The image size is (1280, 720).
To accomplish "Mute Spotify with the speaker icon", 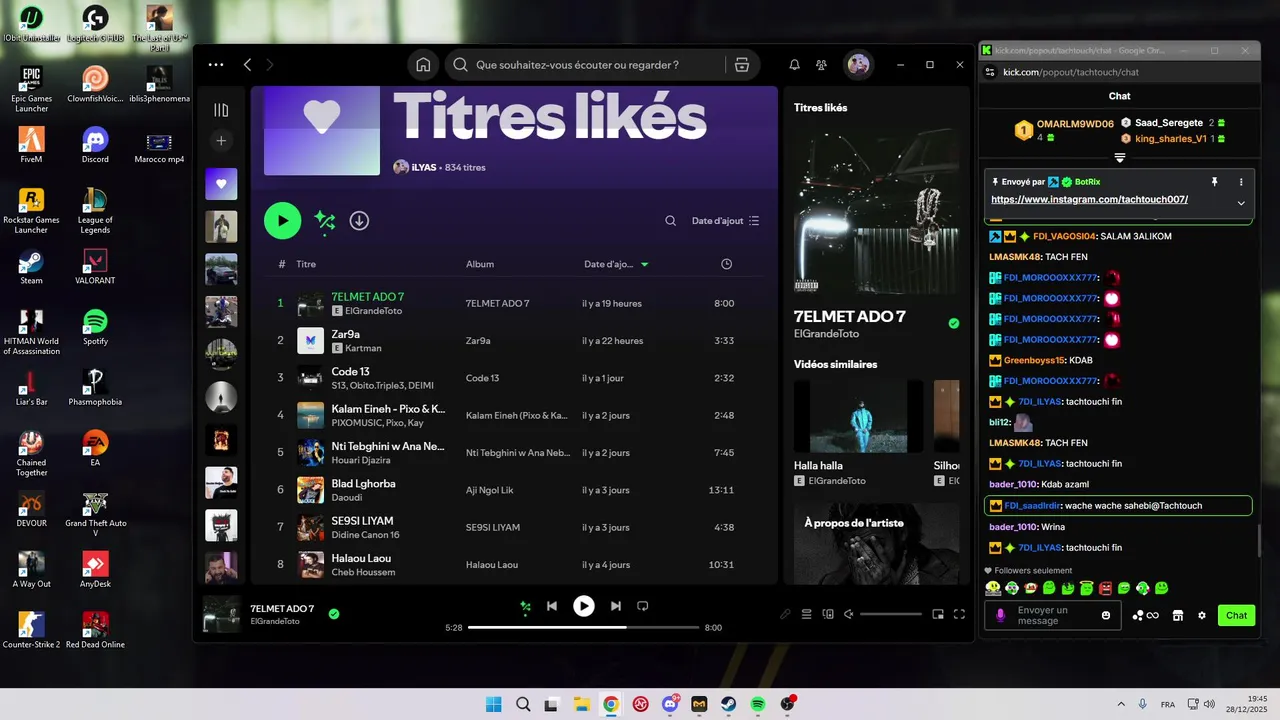I will click(x=849, y=614).
